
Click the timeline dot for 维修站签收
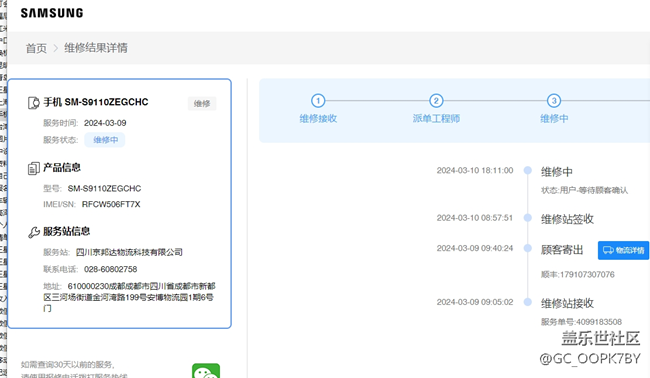tap(528, 218)
